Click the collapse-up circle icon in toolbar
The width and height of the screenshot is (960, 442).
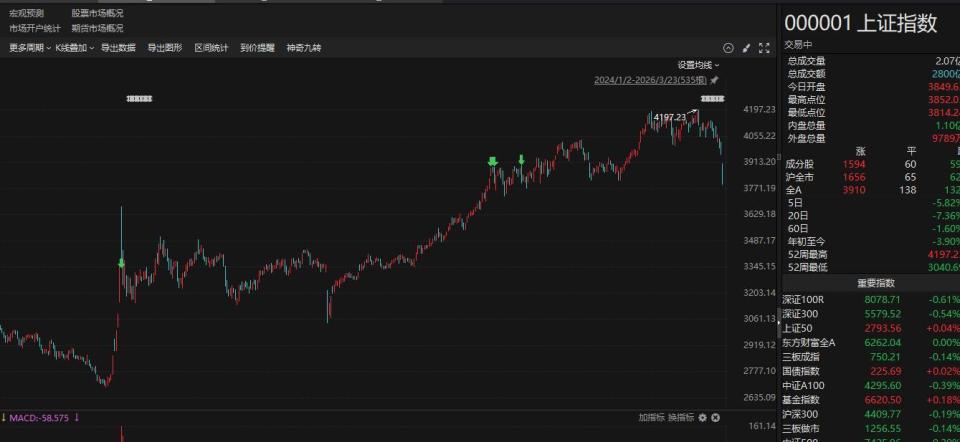coord(728,48)
